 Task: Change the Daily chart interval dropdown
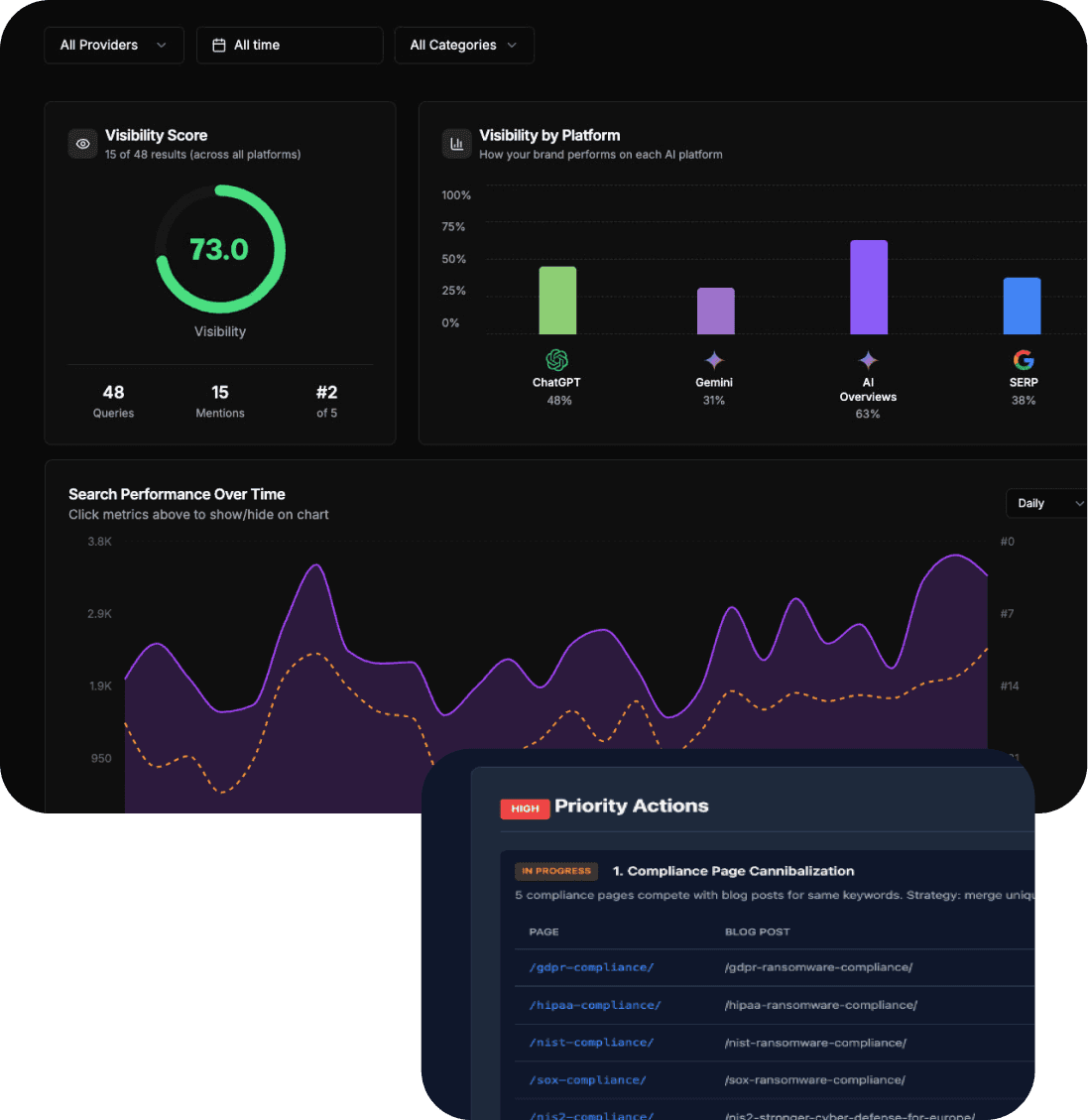(x=1046, y=503)
